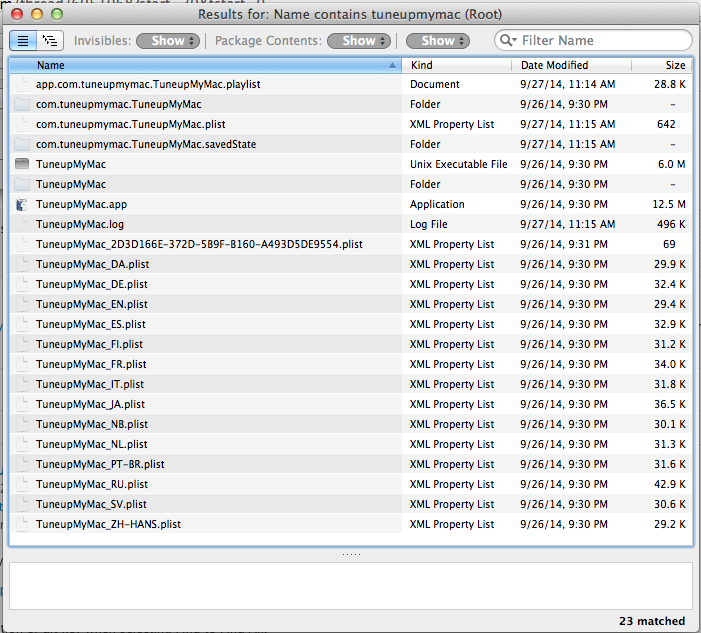Select app.com.tuneupmymac.TuneupMyMac.playlist file name

click(x=148, y=84)
